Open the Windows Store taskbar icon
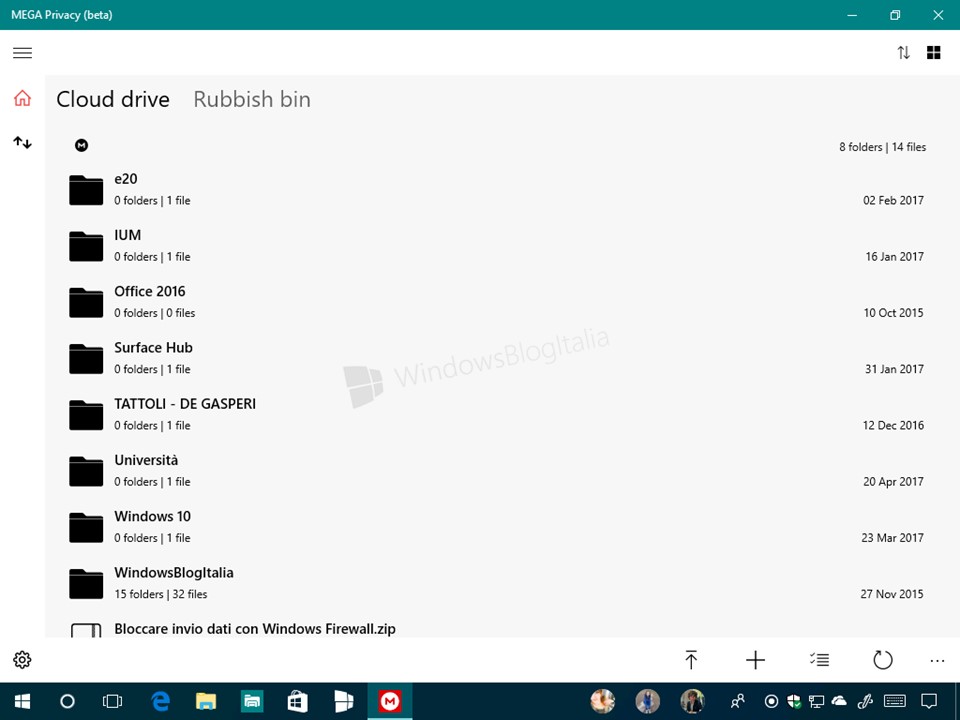The width and height of the screenshot is (960, 720). [298, 701]
